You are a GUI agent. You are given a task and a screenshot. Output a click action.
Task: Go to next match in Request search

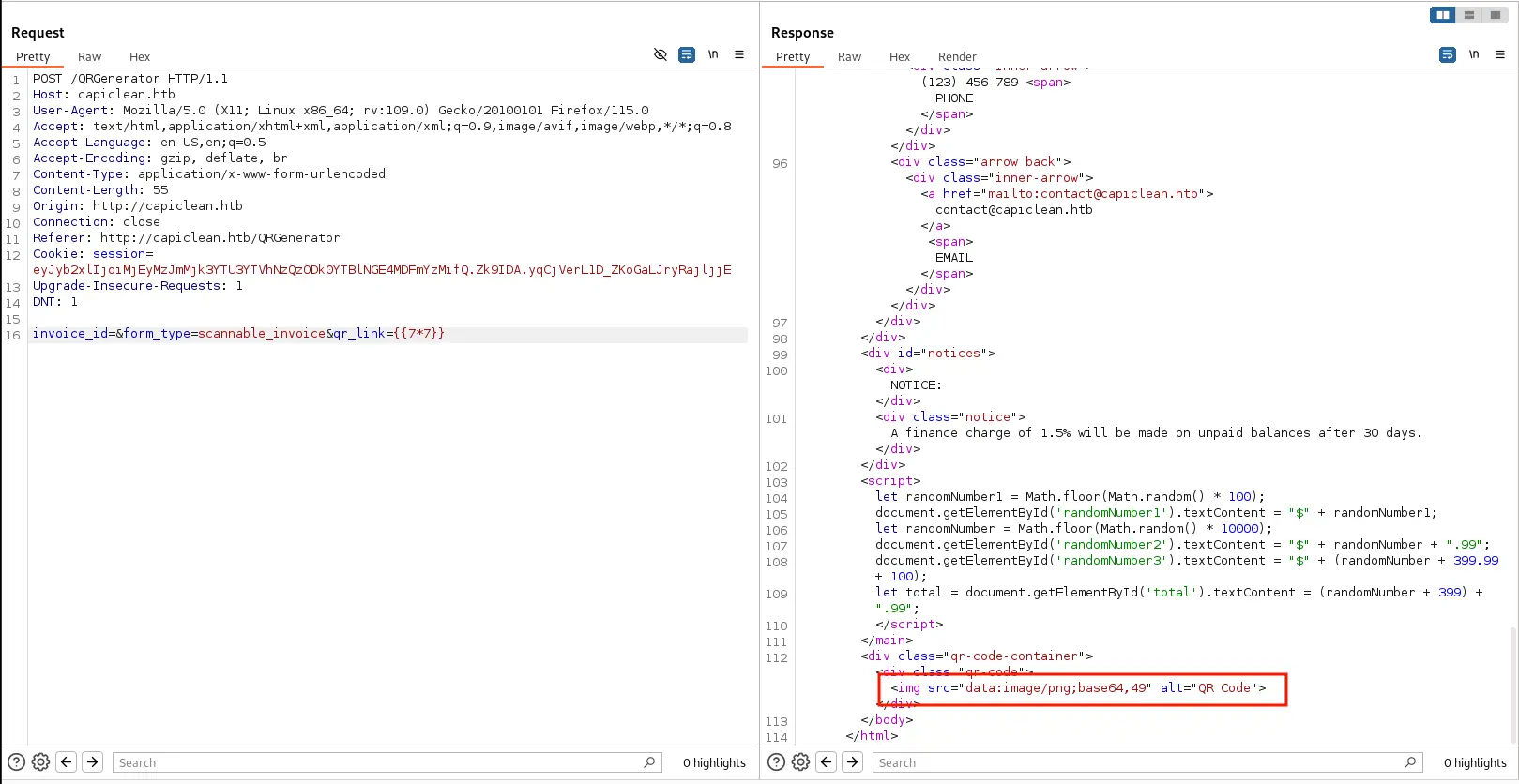92,762
